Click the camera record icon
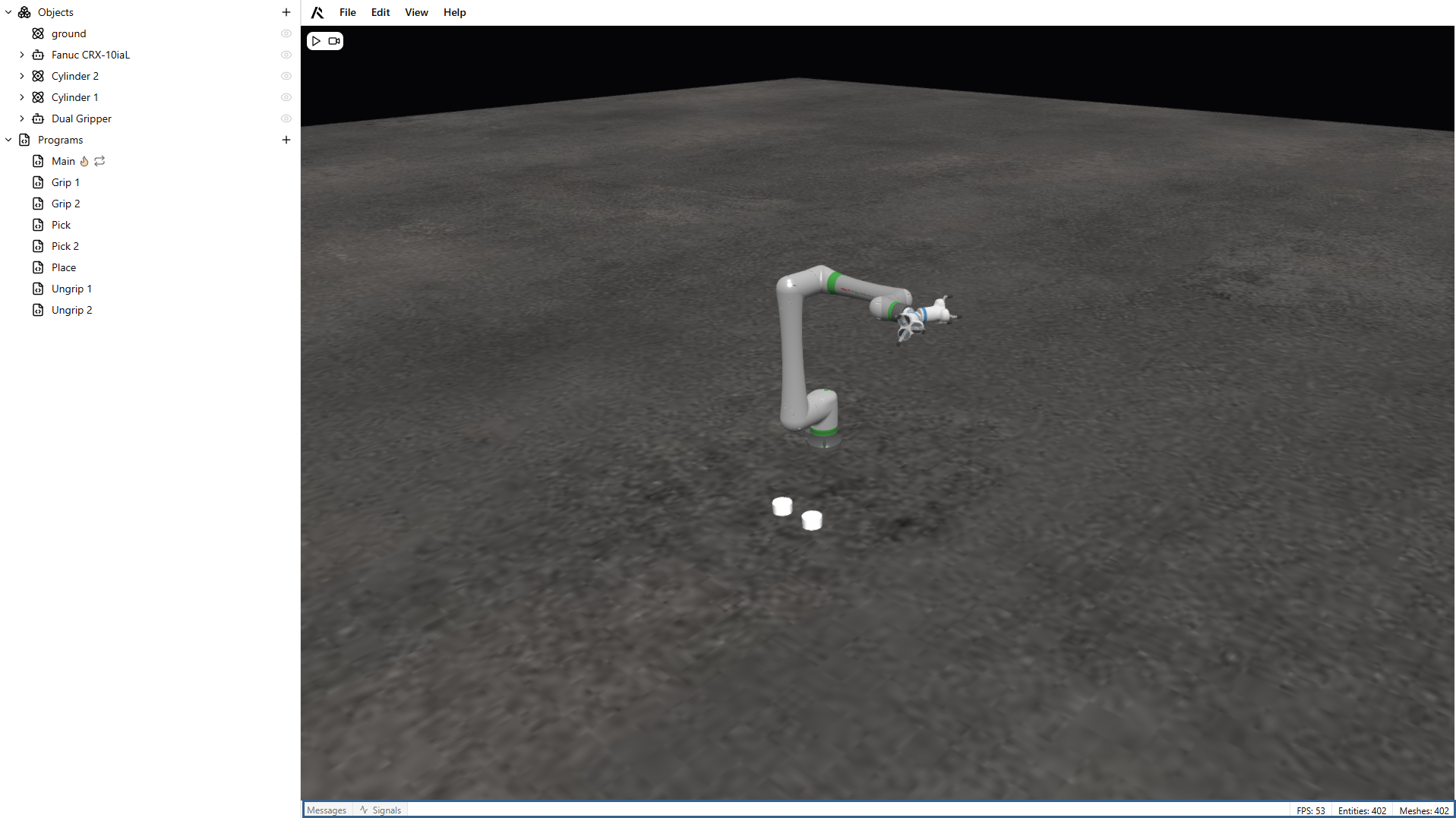 point(334,41)
